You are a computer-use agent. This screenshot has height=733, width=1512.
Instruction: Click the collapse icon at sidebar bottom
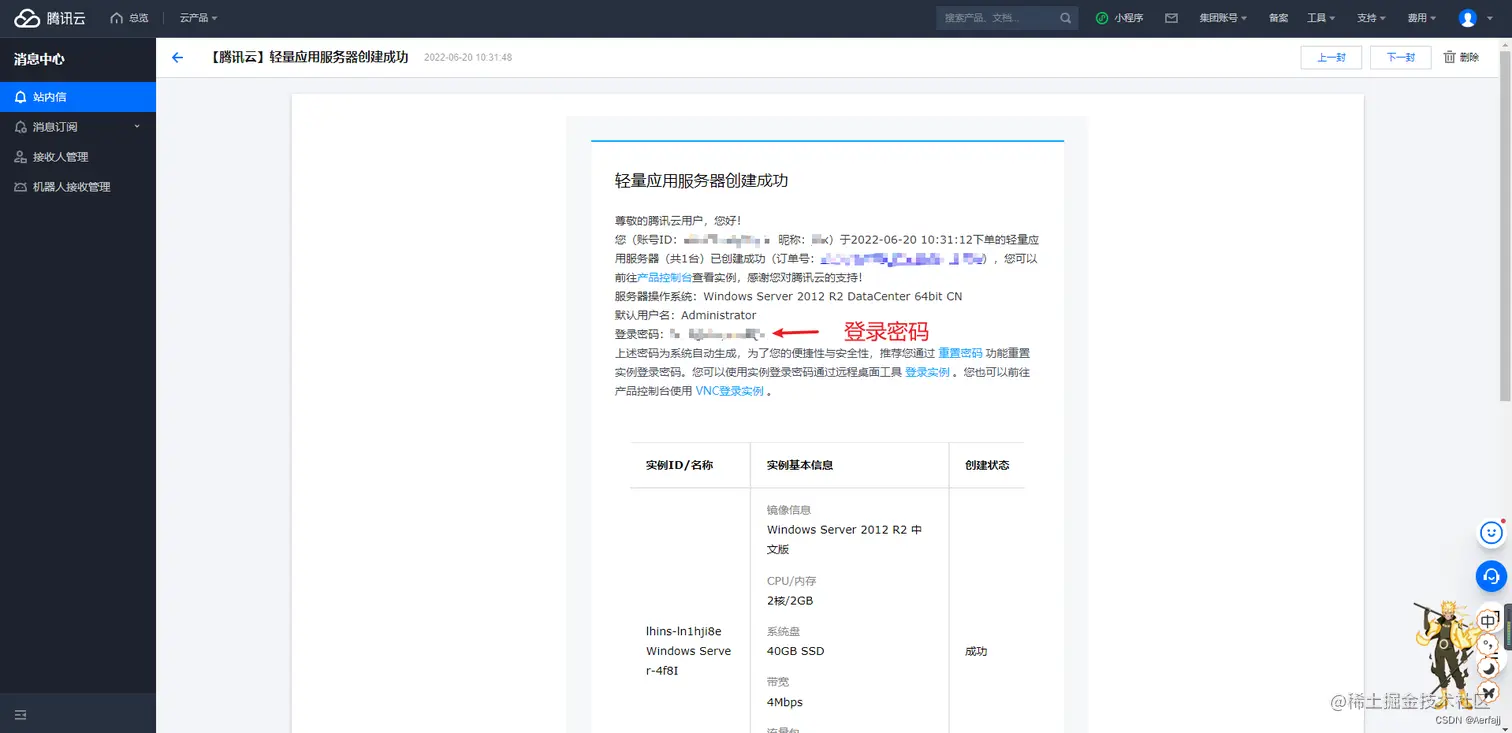coord(20,714)
